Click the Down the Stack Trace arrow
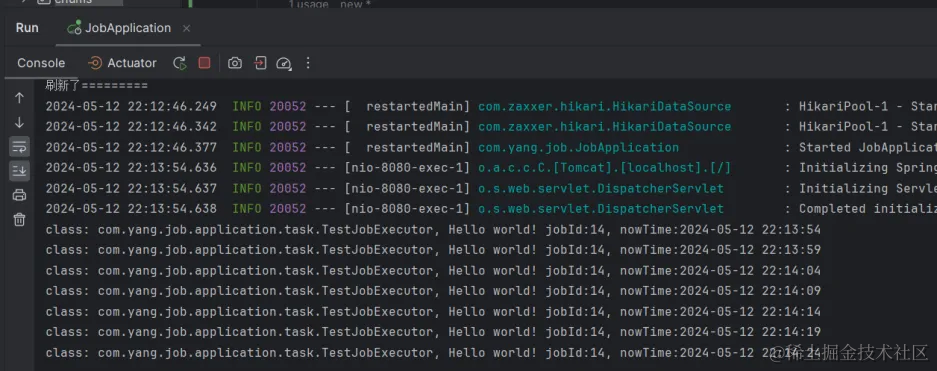The width and height of the screenshot is (937, 371). pos(19,122)
